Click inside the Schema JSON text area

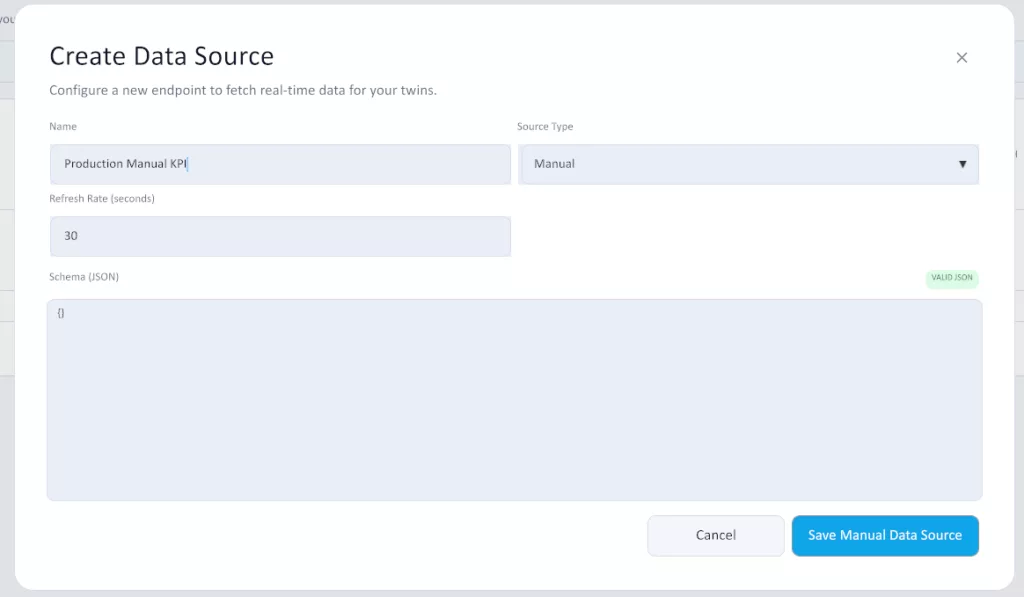tap(515, 400)
